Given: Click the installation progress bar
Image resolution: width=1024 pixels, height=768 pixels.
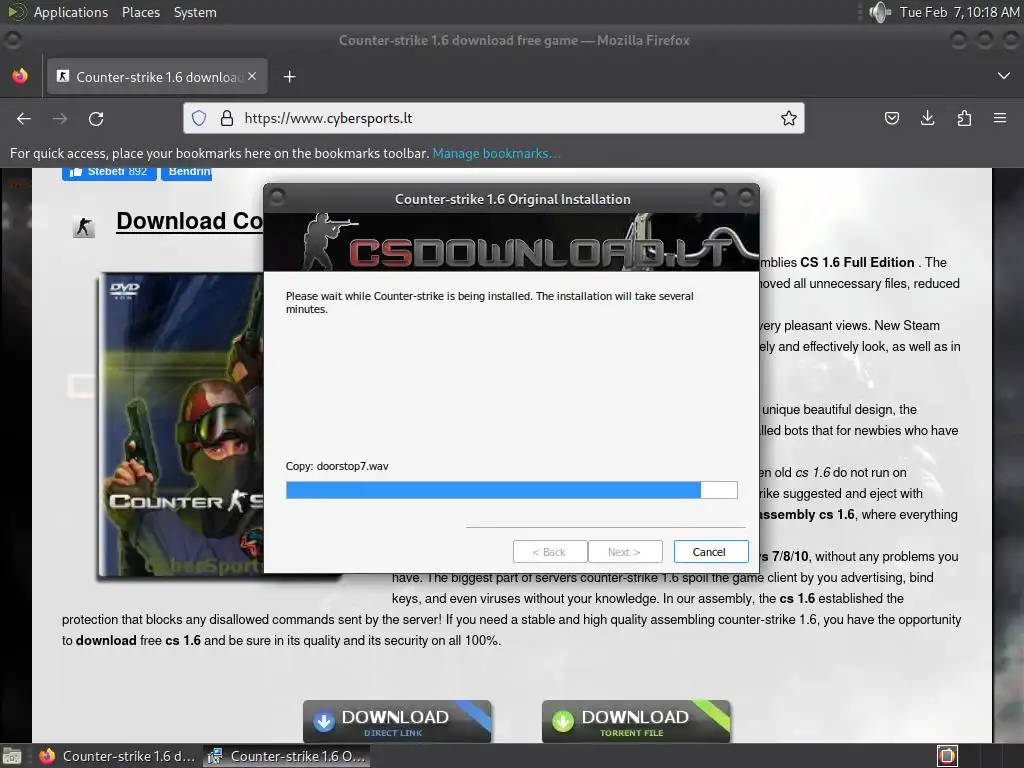Looking at the screenshot, I should tap(511, 490).
